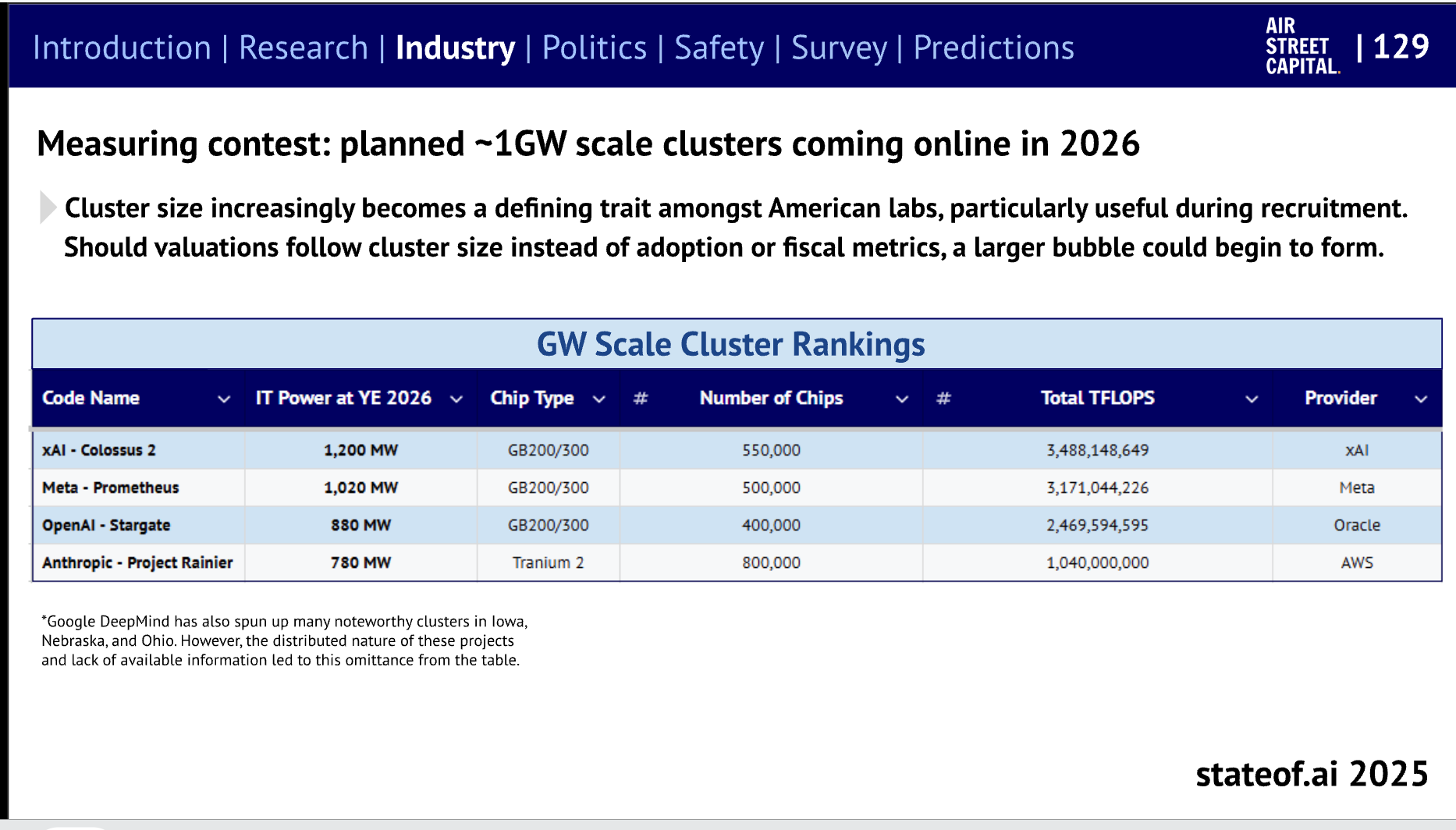1456x830 pixels.
Task: Click the gray triangle bullet before Cluster size
Action: [x=48, y=207]
